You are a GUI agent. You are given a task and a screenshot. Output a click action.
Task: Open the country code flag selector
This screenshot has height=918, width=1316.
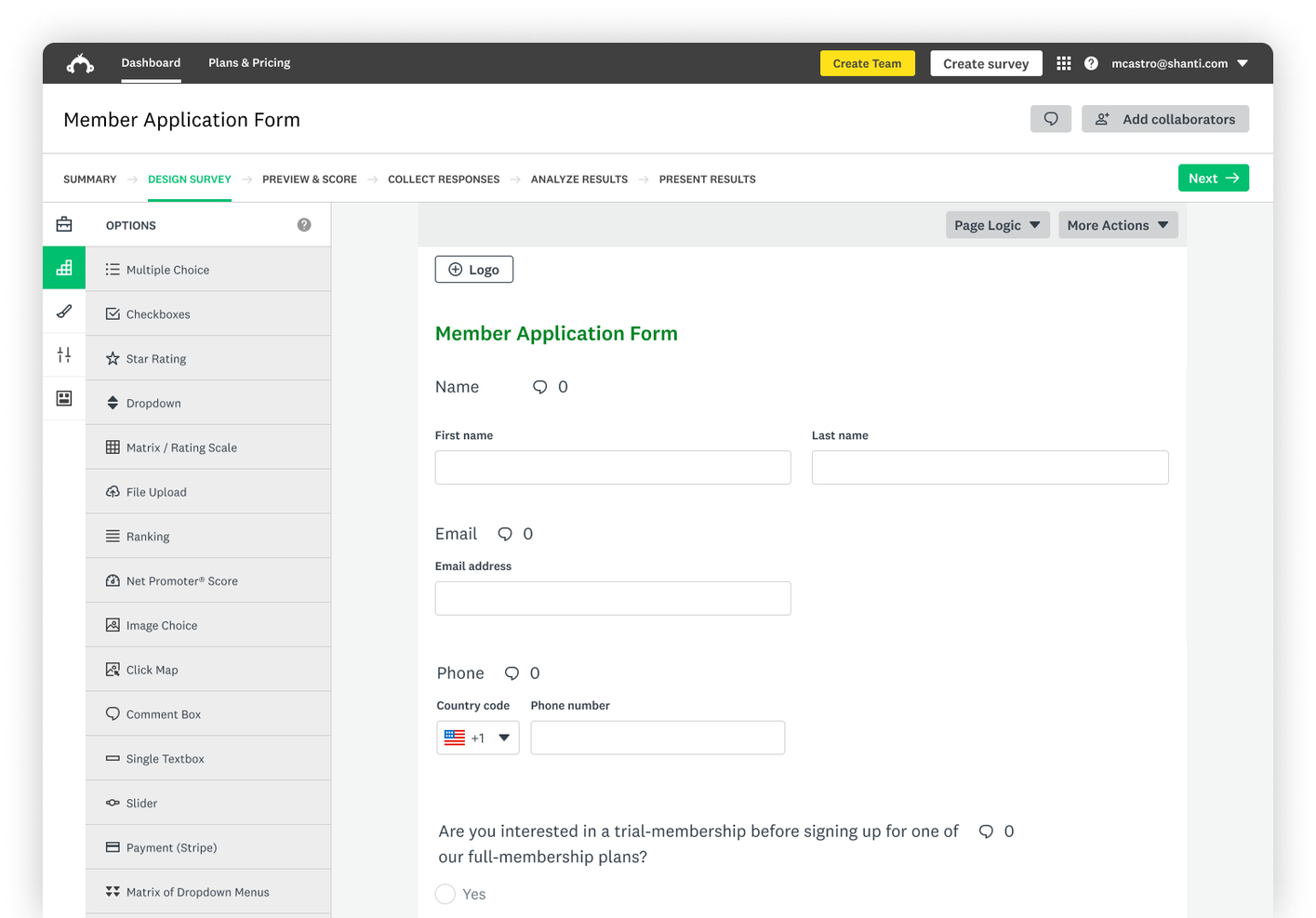[x=477, y=737]
